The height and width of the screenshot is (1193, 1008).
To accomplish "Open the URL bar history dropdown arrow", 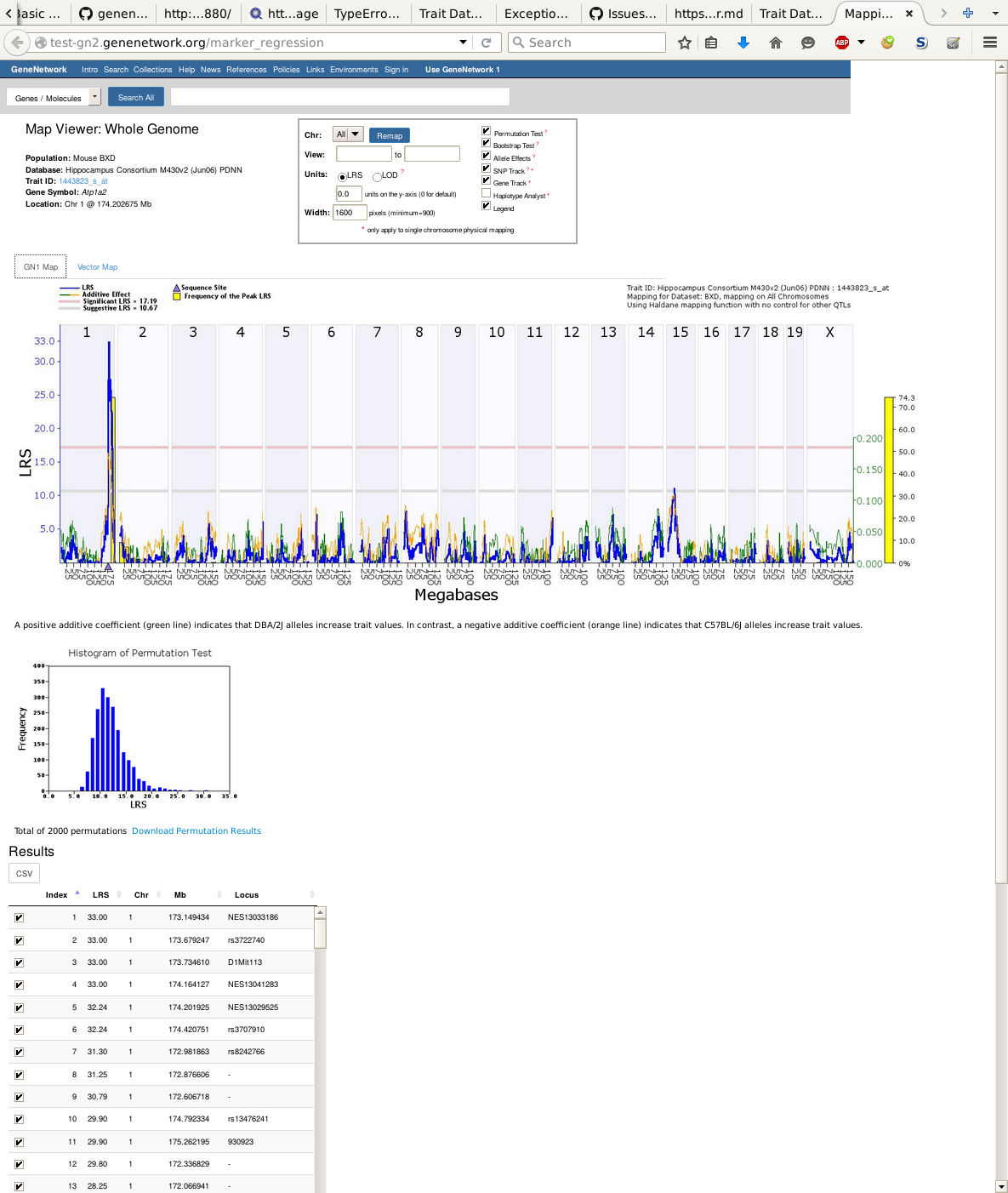I will pyautogui.click(x=463, y=43).
